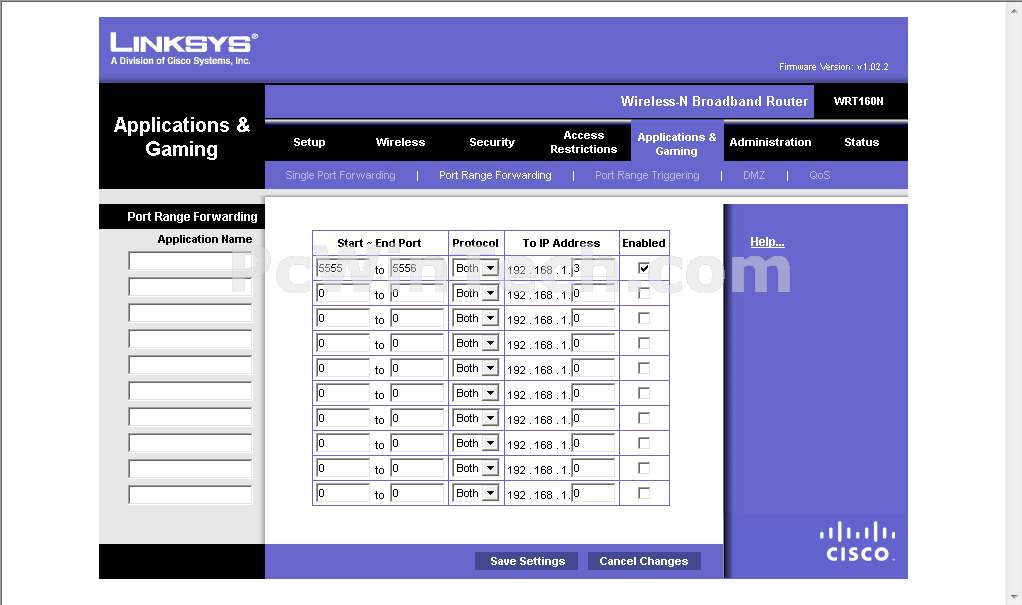The height and width of the screenshot is (605, 1022).
Task: Click end port field containing 5556
Action: click(417, 268)
